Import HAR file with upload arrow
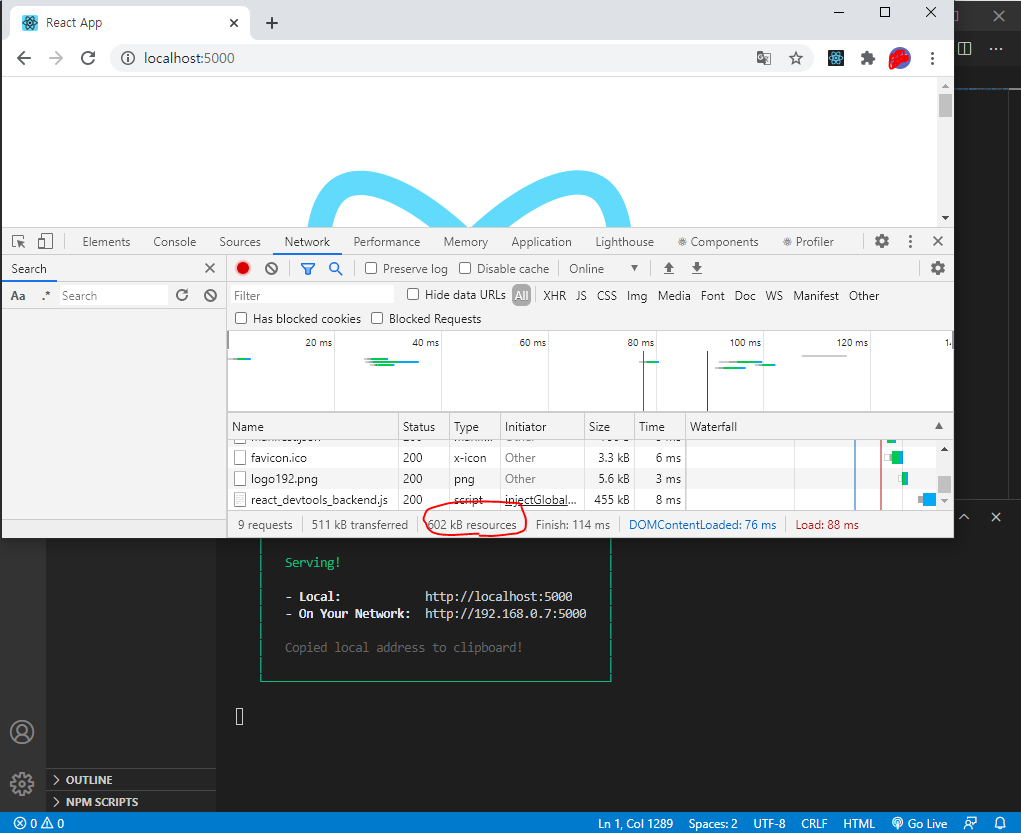Viewport: 1021px width, 833px height. pyautogui.click(x=669, y=268)
